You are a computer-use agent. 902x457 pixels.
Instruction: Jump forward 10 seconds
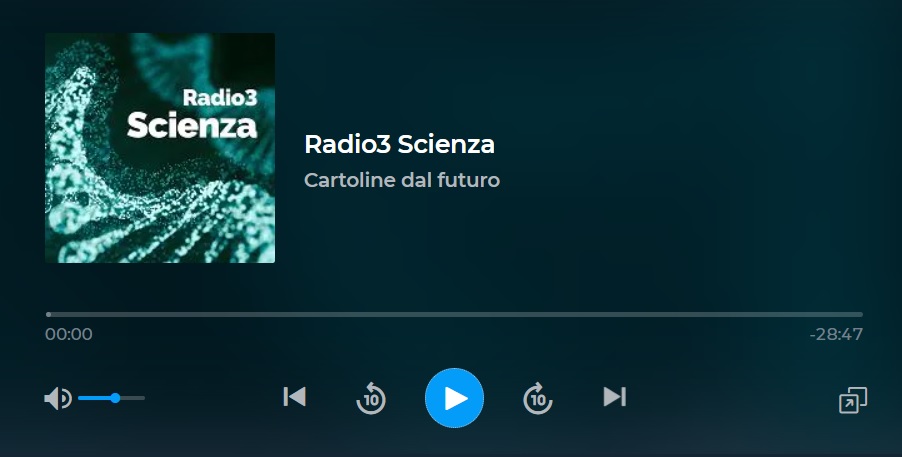[x=538, y=398]
